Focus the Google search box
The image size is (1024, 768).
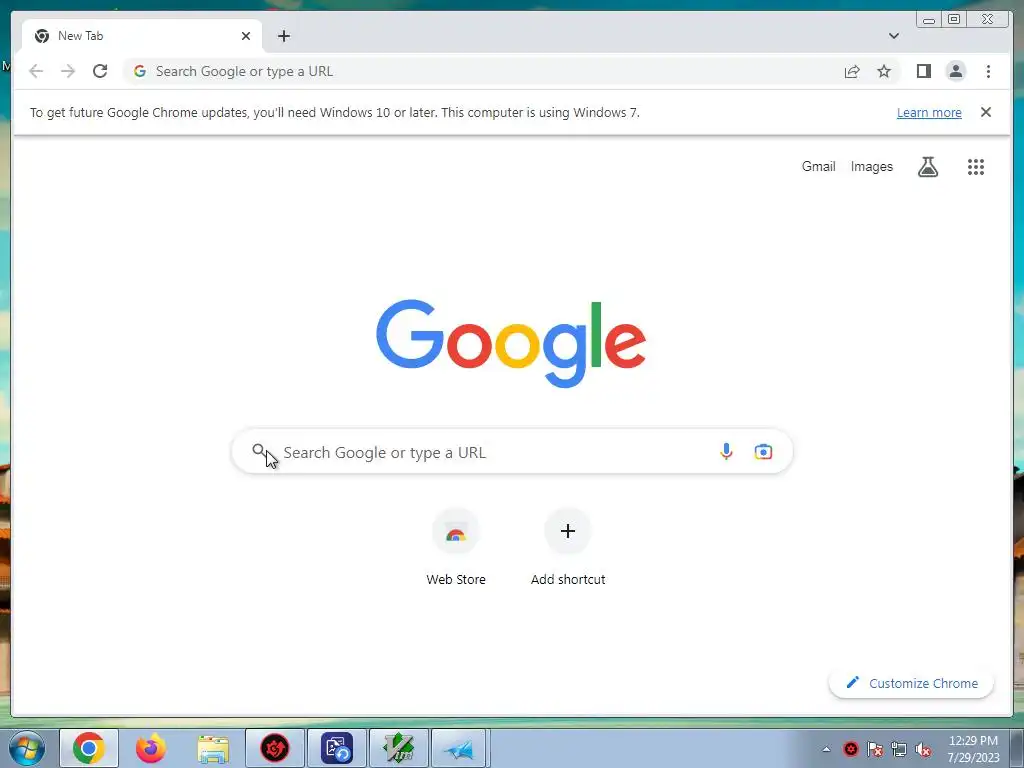coord(512,452)
